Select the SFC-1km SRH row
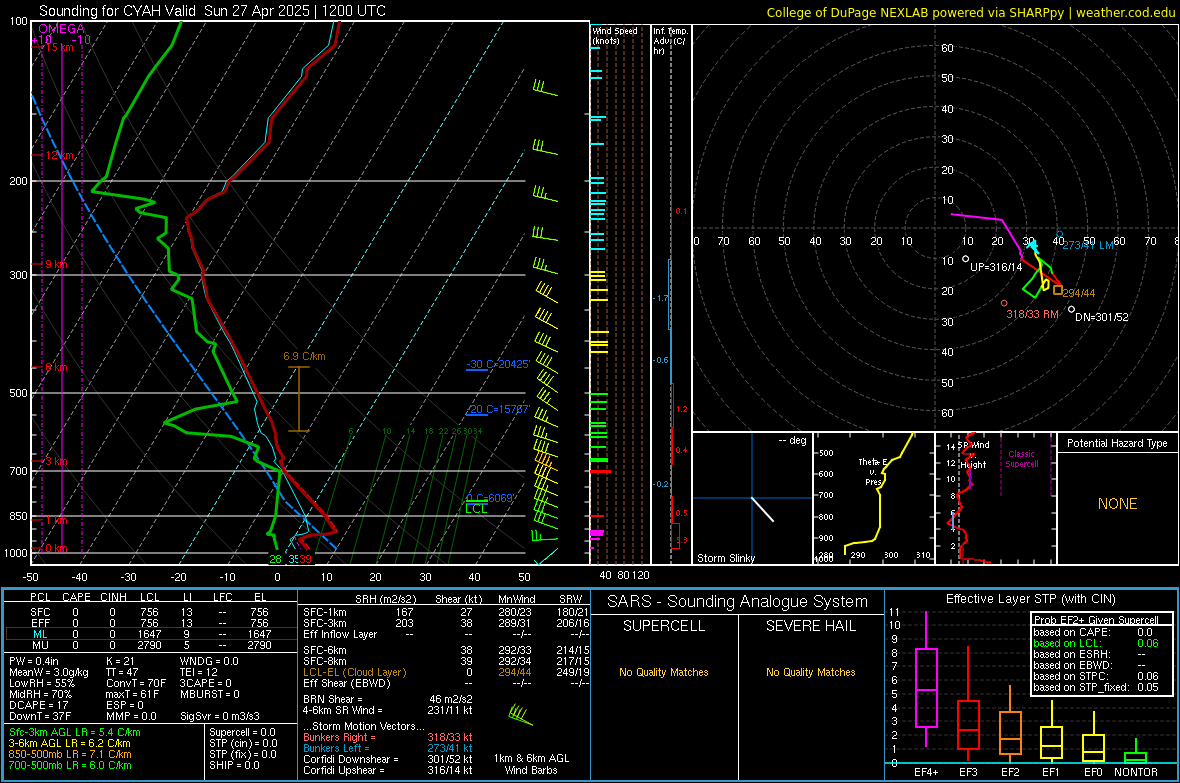 click(x=446, y=612)
